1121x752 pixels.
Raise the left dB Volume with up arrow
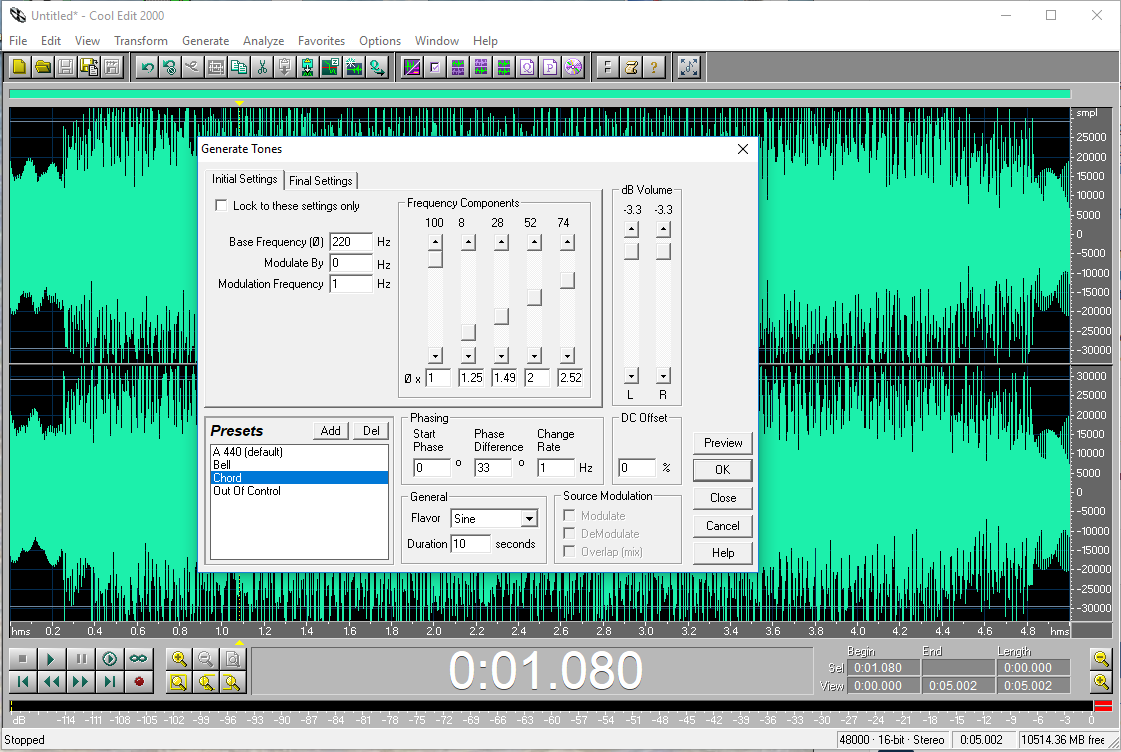(x=631, y=229)
